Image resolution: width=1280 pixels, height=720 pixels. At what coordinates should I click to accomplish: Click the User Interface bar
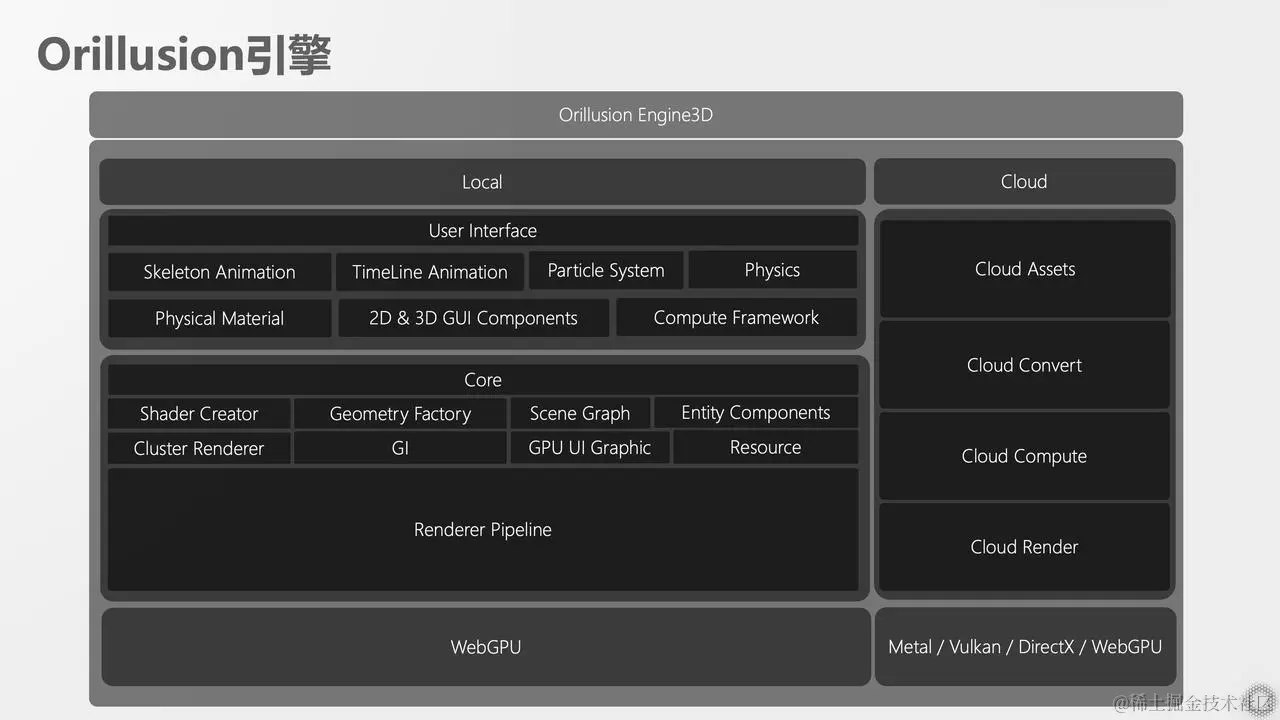(483, 231)
